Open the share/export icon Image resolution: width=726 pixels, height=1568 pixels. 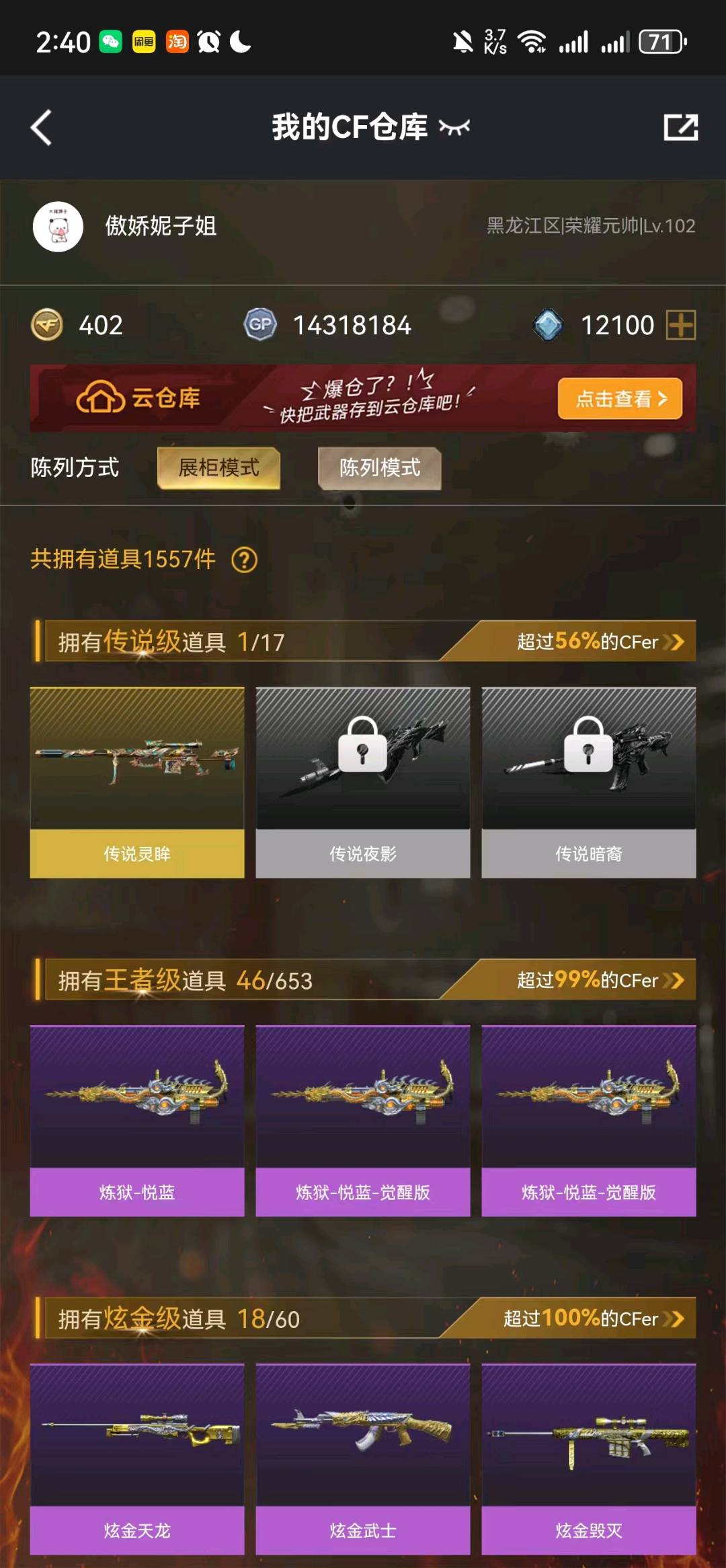(680, 127)
